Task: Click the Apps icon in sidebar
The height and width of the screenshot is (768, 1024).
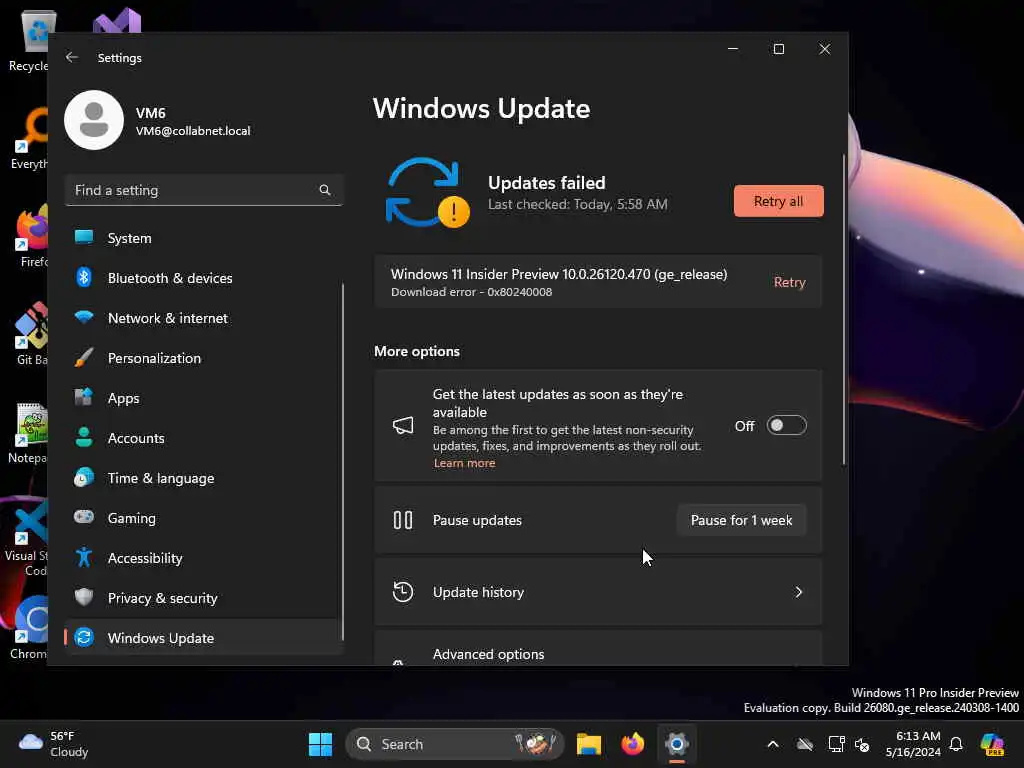Action: click(x=84, y=397)
